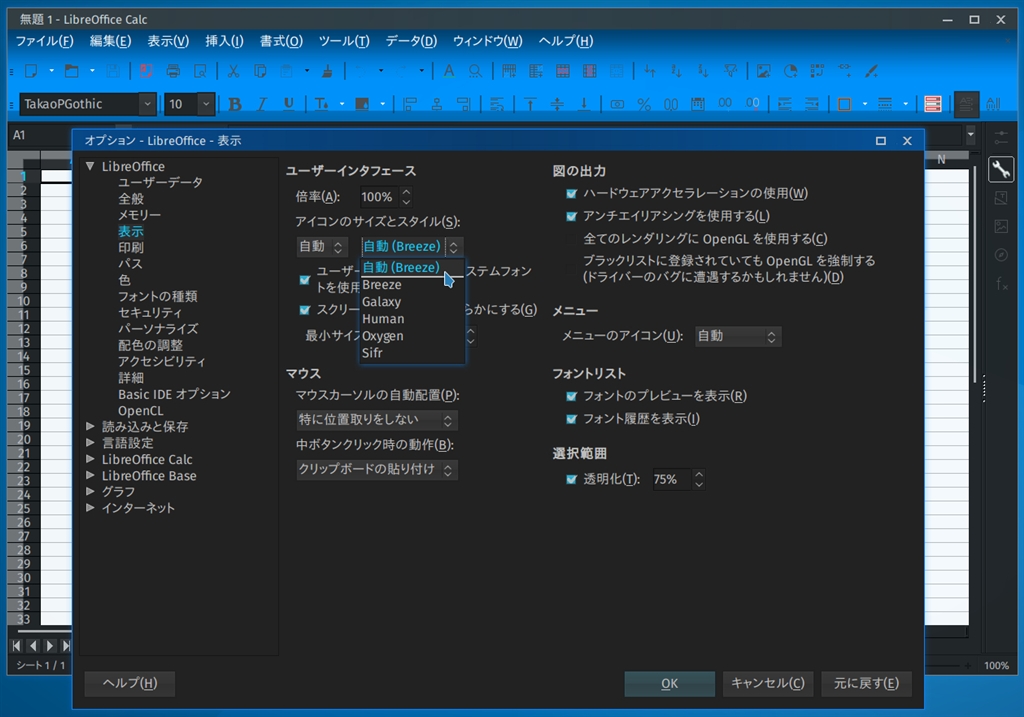Select Galaxy from icon style list
The image size is (1024, 717).
click(x=412, y=302)
